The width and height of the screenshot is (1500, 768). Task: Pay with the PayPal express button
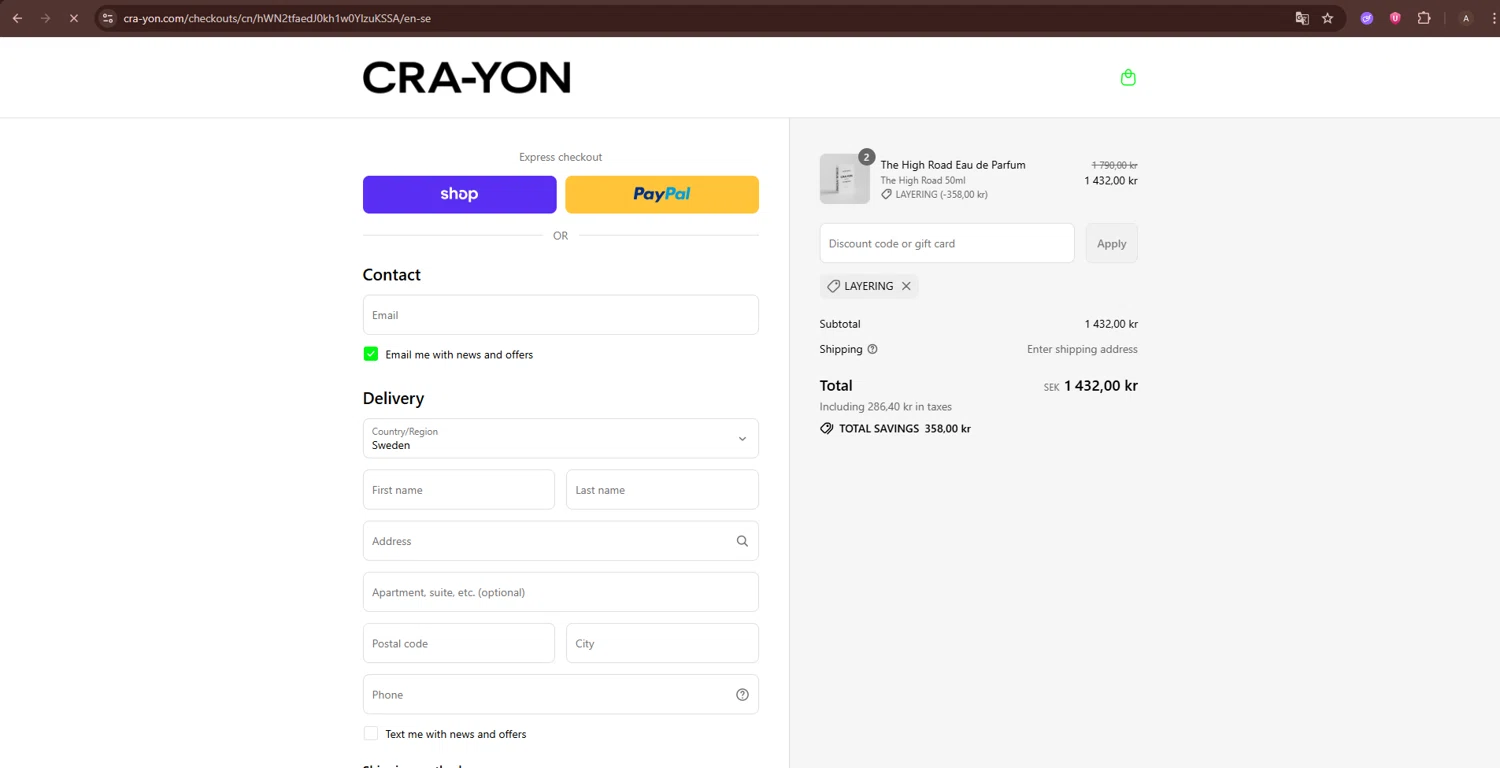tap(662, 194)
